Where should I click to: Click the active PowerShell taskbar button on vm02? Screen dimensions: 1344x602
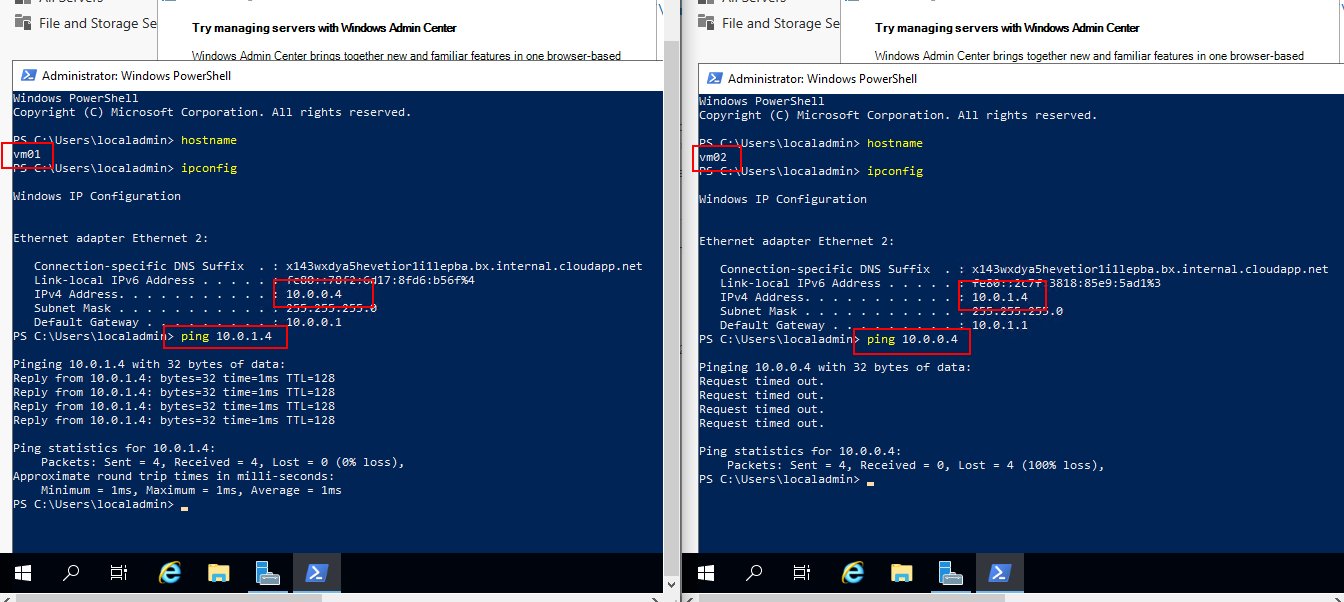(x=999, y=573)
